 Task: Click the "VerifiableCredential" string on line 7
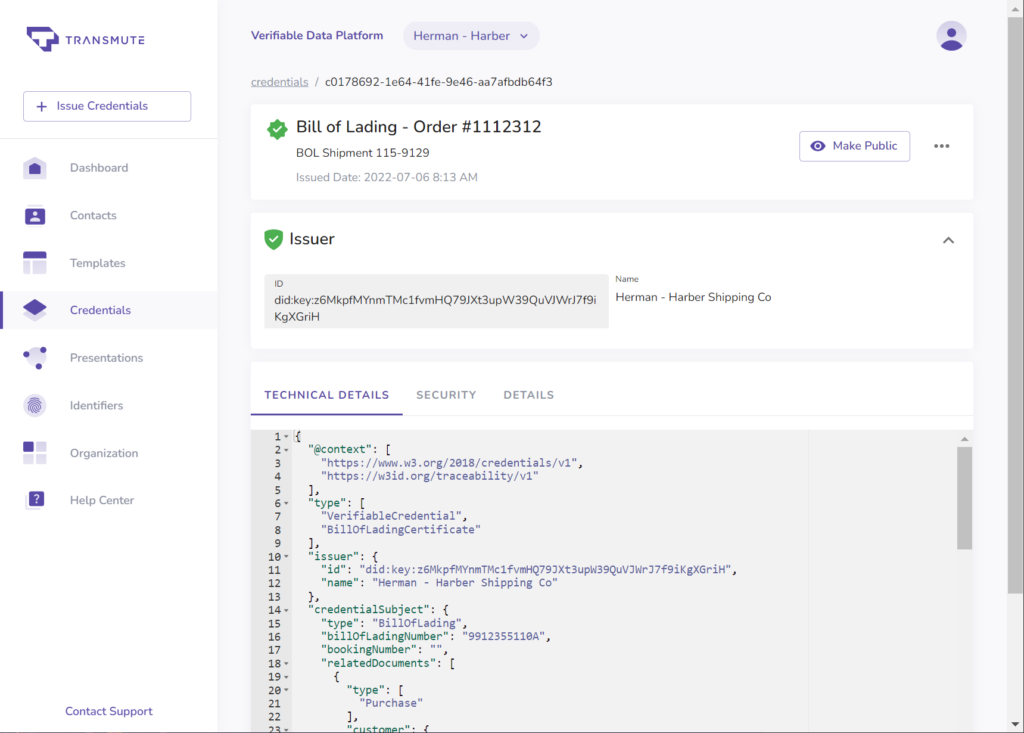tap(391, 516)
